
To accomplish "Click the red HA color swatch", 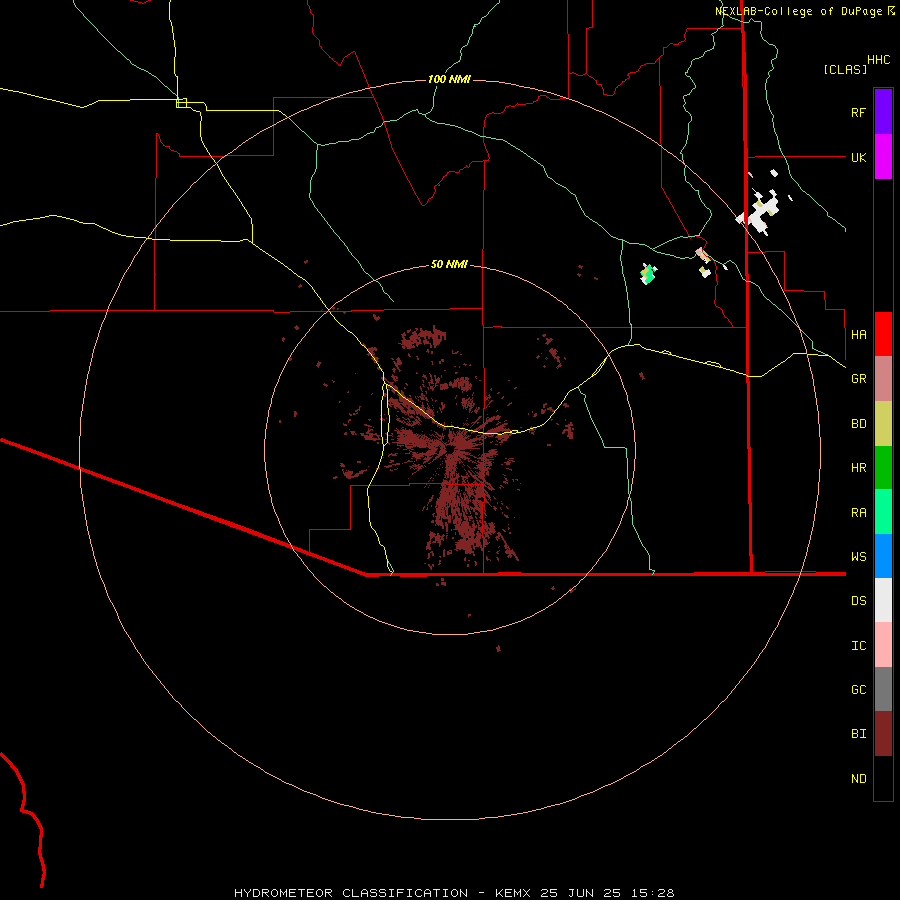I will [883, 334].
